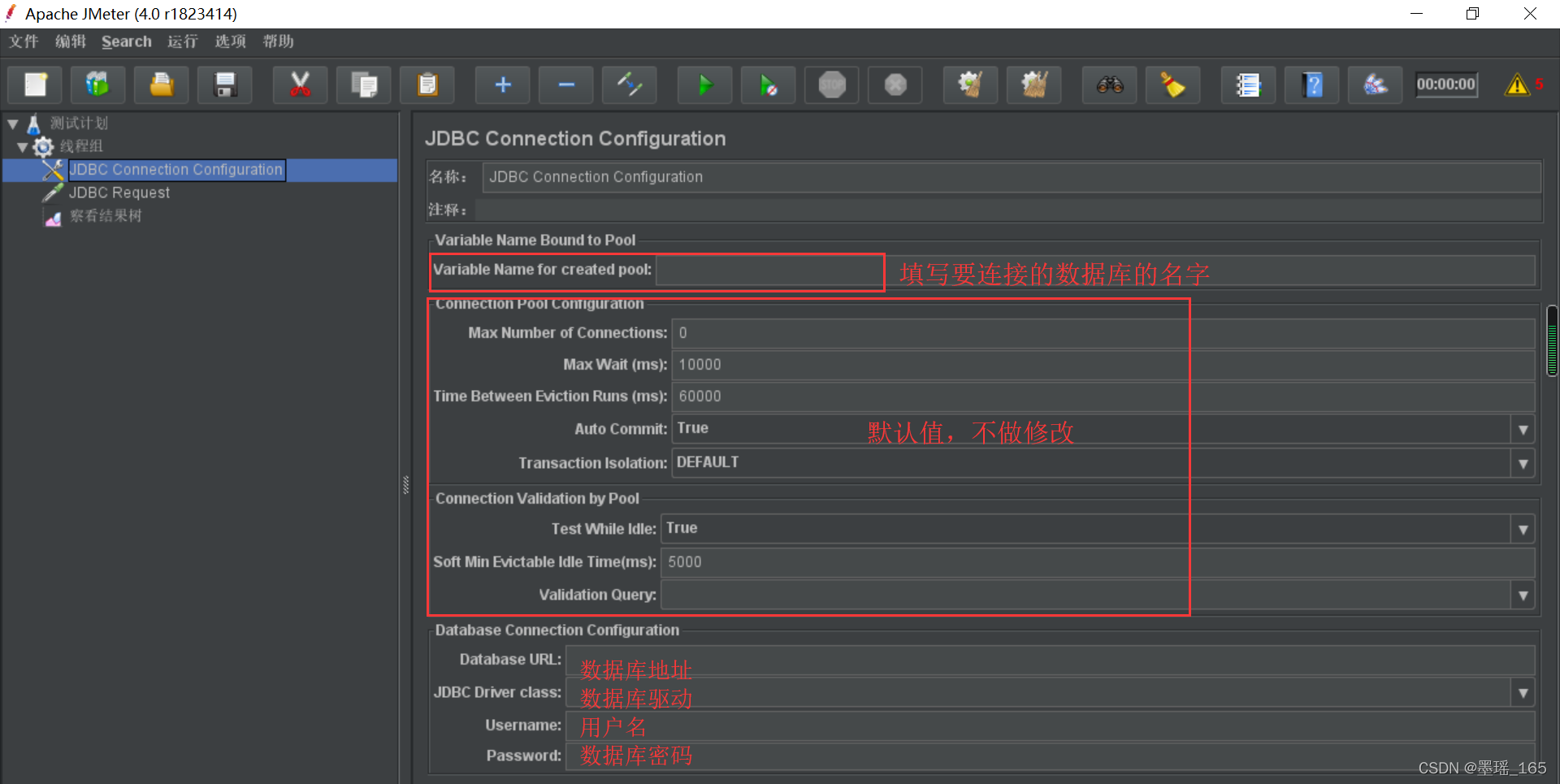
Task: Click the Reset Search icon
Action: point(1173,84)
